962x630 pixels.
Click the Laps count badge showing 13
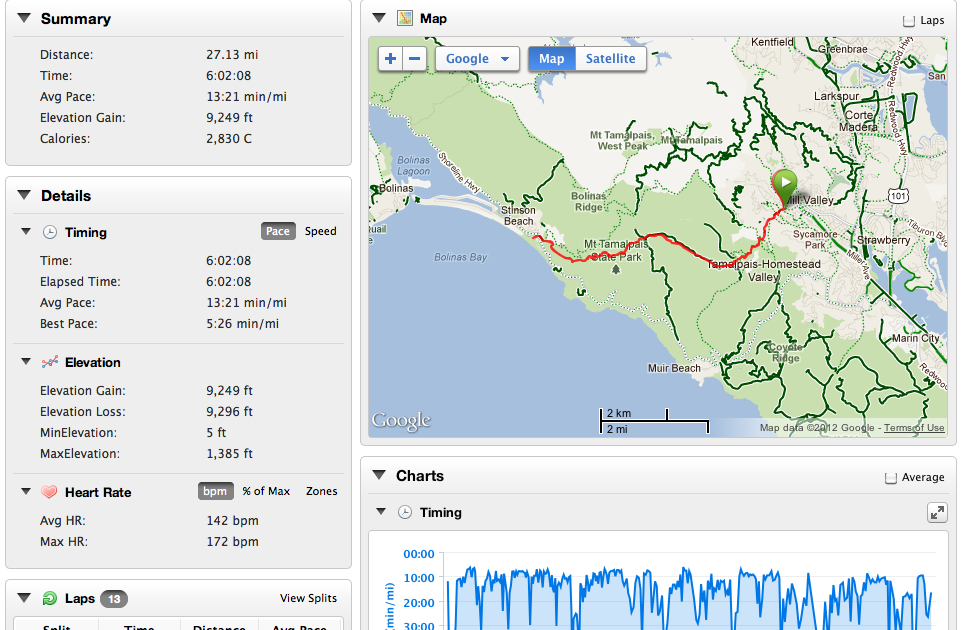pos(114,599)
